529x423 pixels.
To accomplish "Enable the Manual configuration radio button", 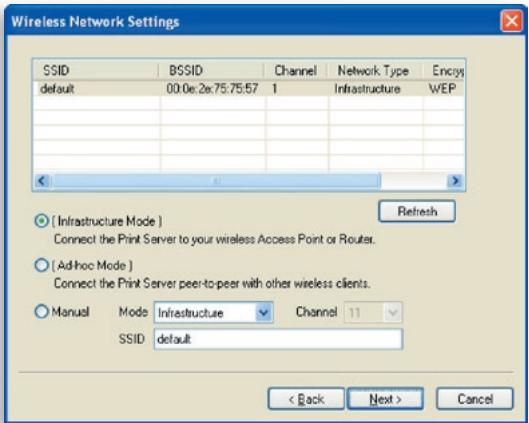I will [x=41, y=311].
